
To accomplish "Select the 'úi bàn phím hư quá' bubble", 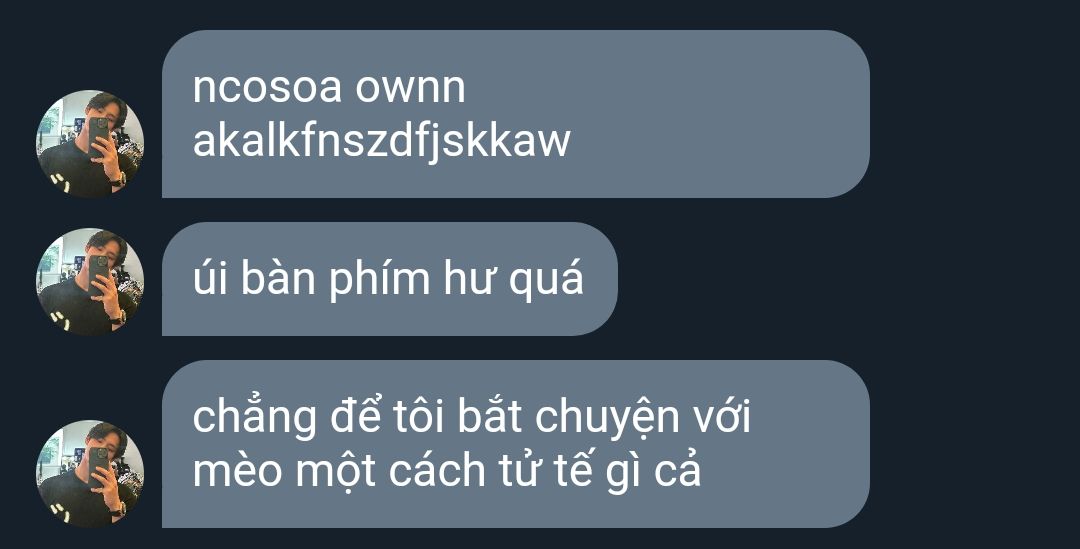I will pos(390,279).
